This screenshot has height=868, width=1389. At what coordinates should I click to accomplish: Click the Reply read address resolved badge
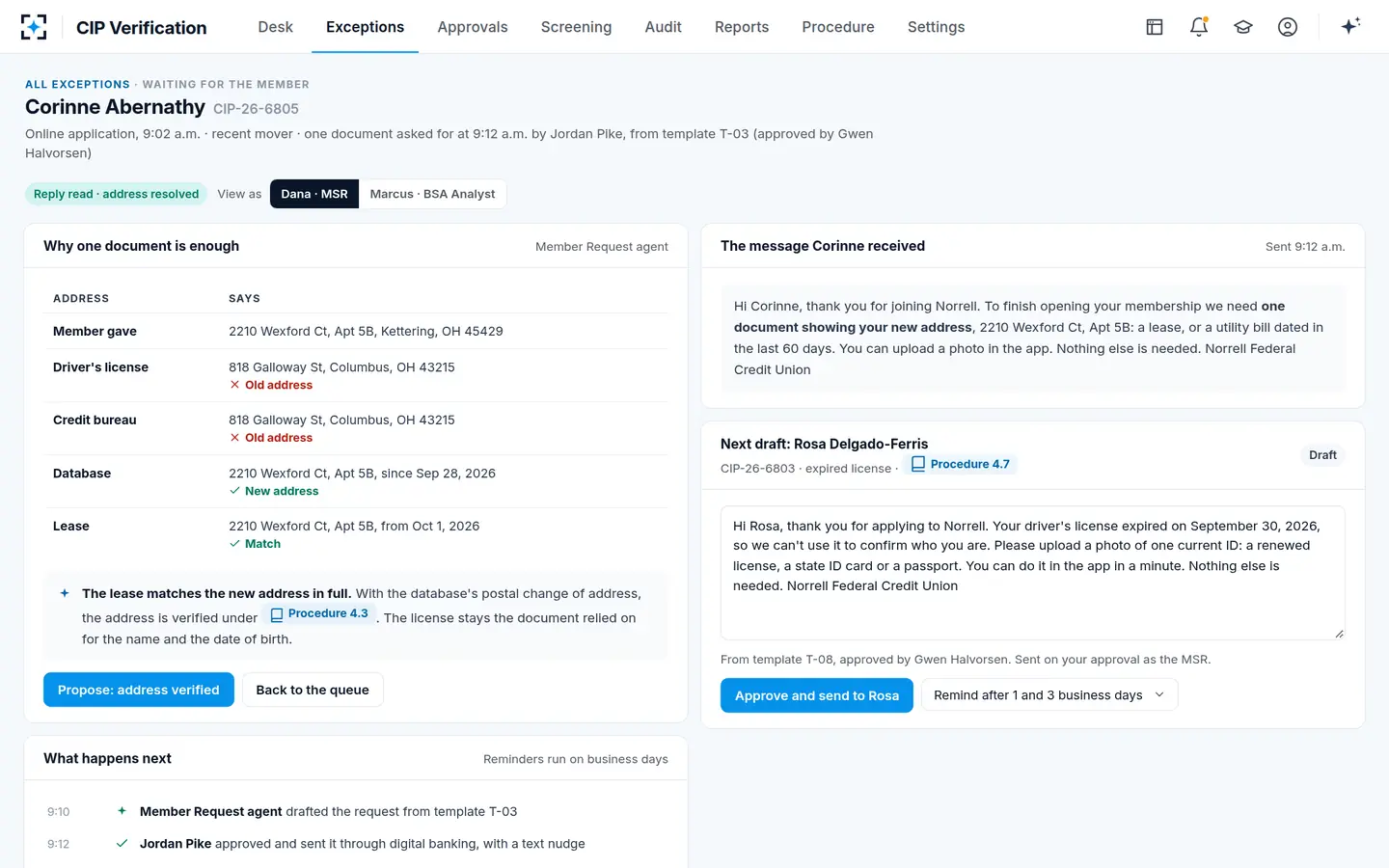coord(117,194)
